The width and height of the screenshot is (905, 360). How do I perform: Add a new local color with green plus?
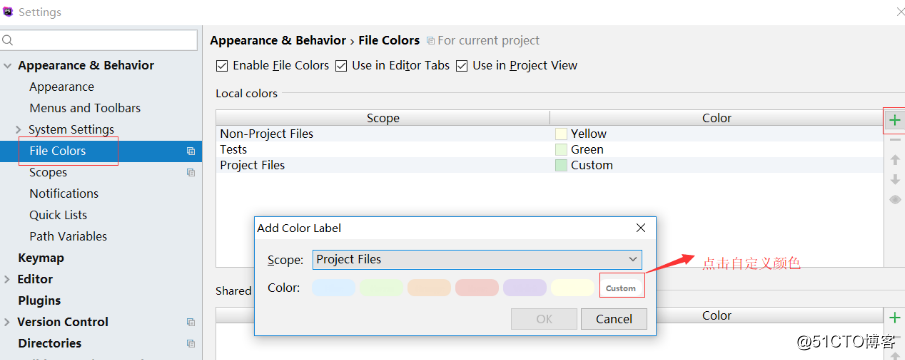[895, 120]
